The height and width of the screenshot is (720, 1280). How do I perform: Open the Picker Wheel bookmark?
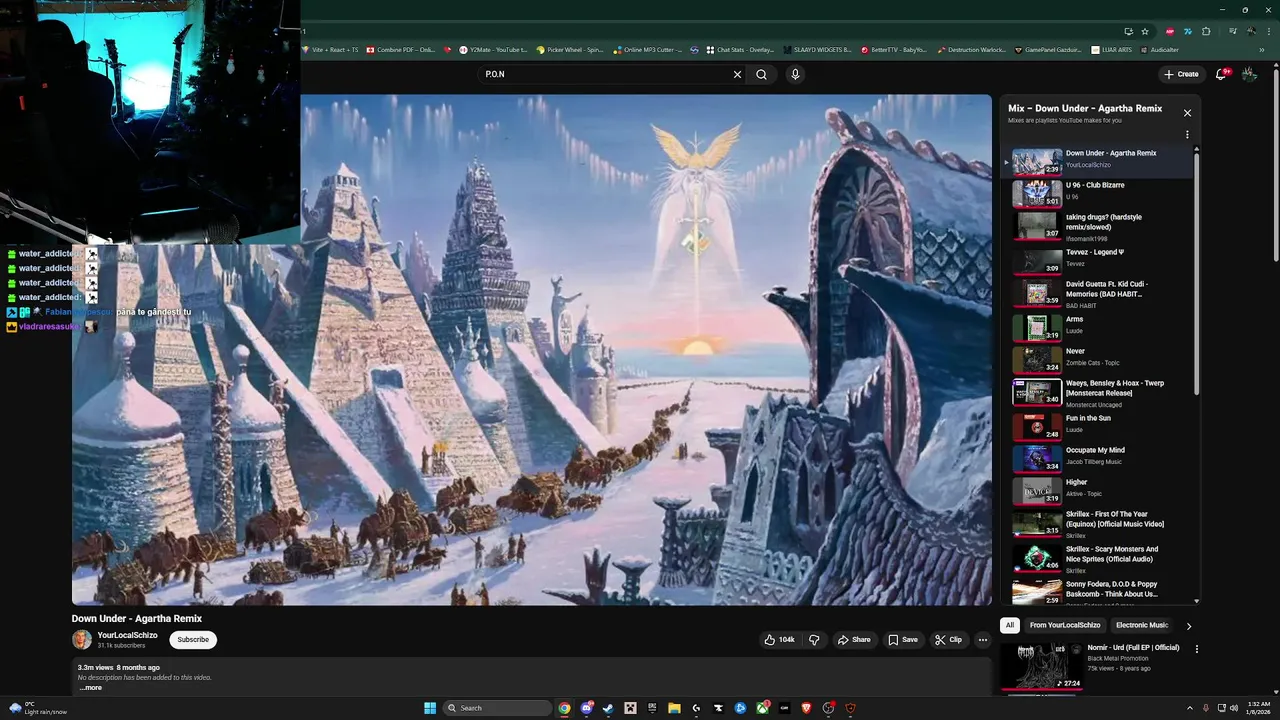coord(570,49)
